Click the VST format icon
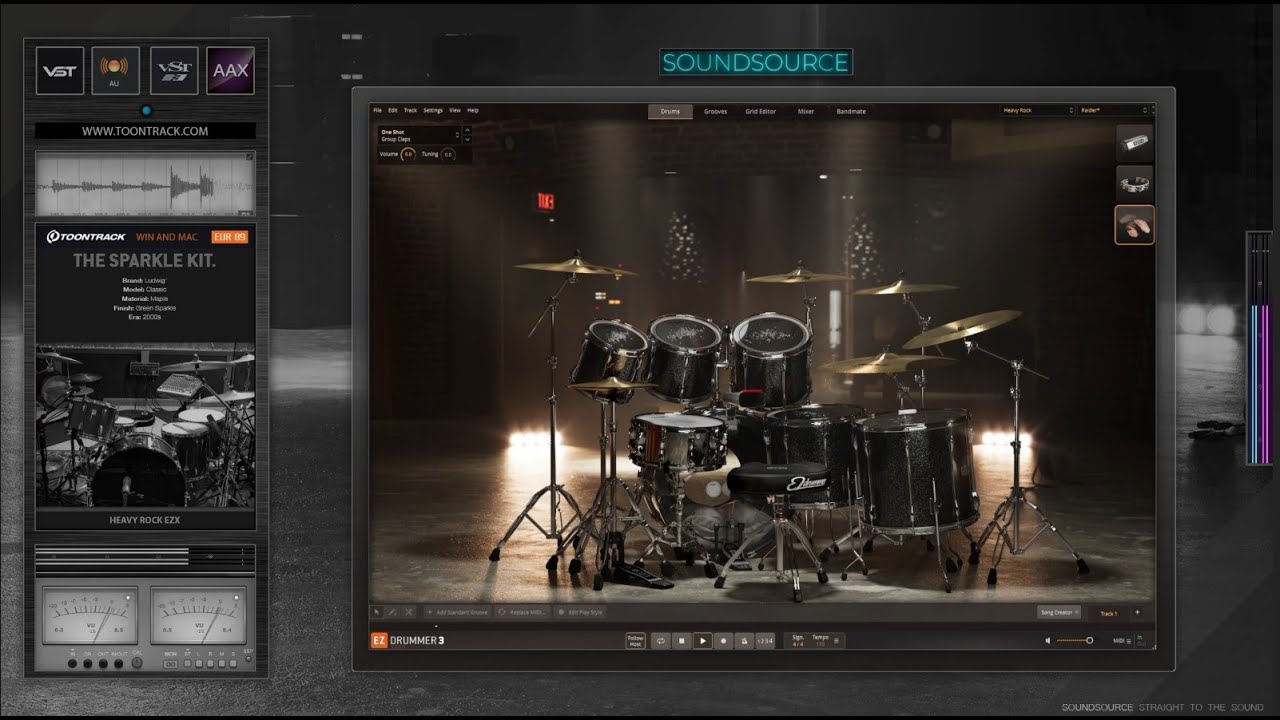The height and width of the screenshot is (720, 1280). tap(59, 71)
